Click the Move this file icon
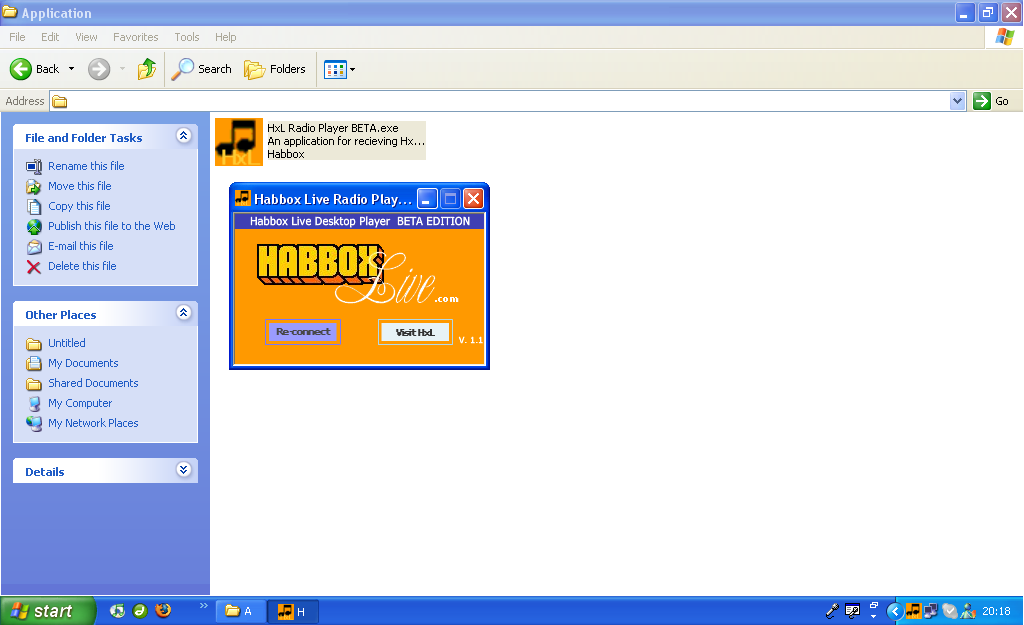Image resolution: width=1024 pixels, height=625 pixels. point(34,187)
